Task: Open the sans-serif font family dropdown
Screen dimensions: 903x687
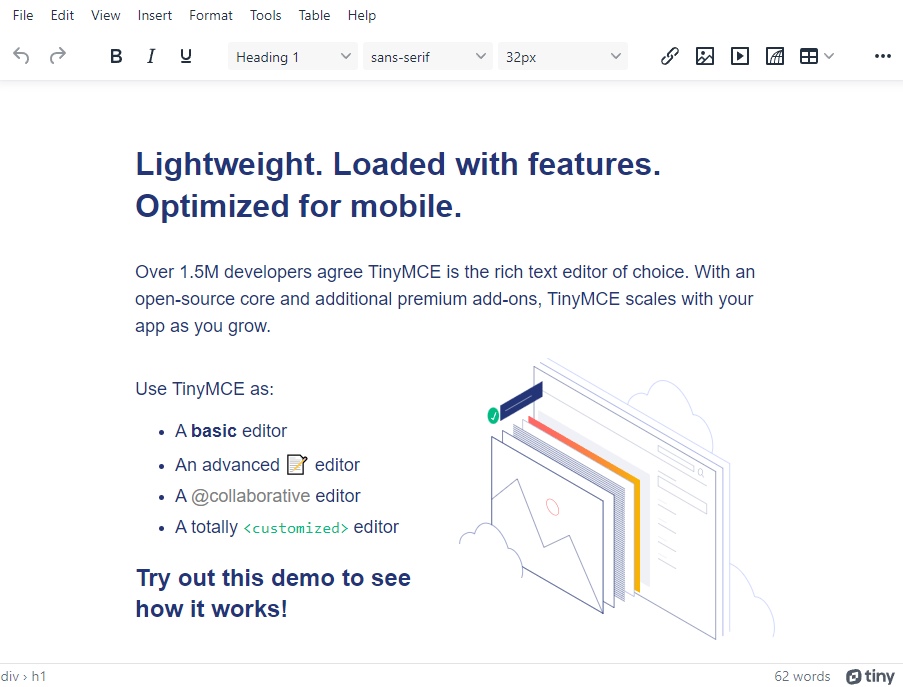Action: (x=427, y=56)
